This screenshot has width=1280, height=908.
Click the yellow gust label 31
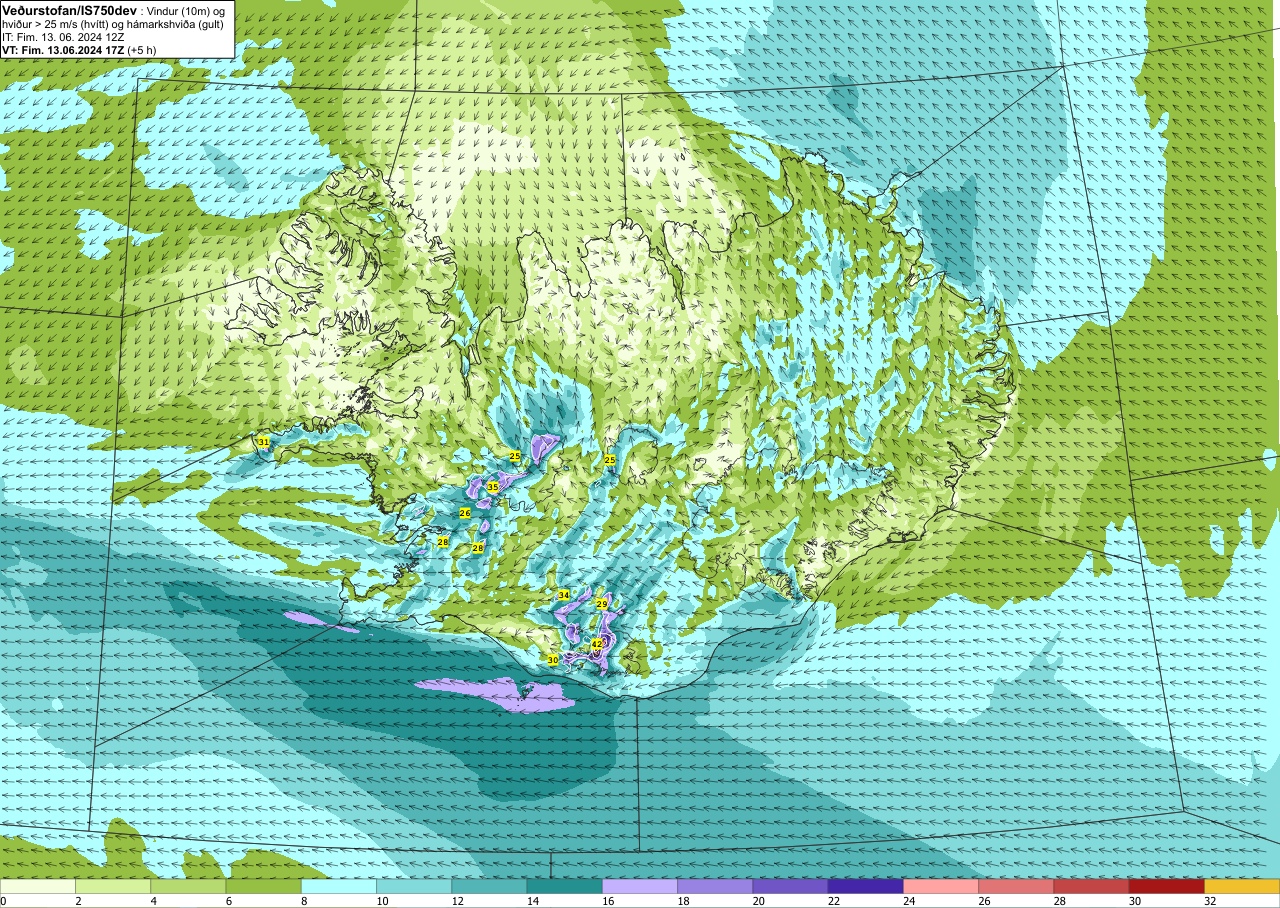click(263, 442)
